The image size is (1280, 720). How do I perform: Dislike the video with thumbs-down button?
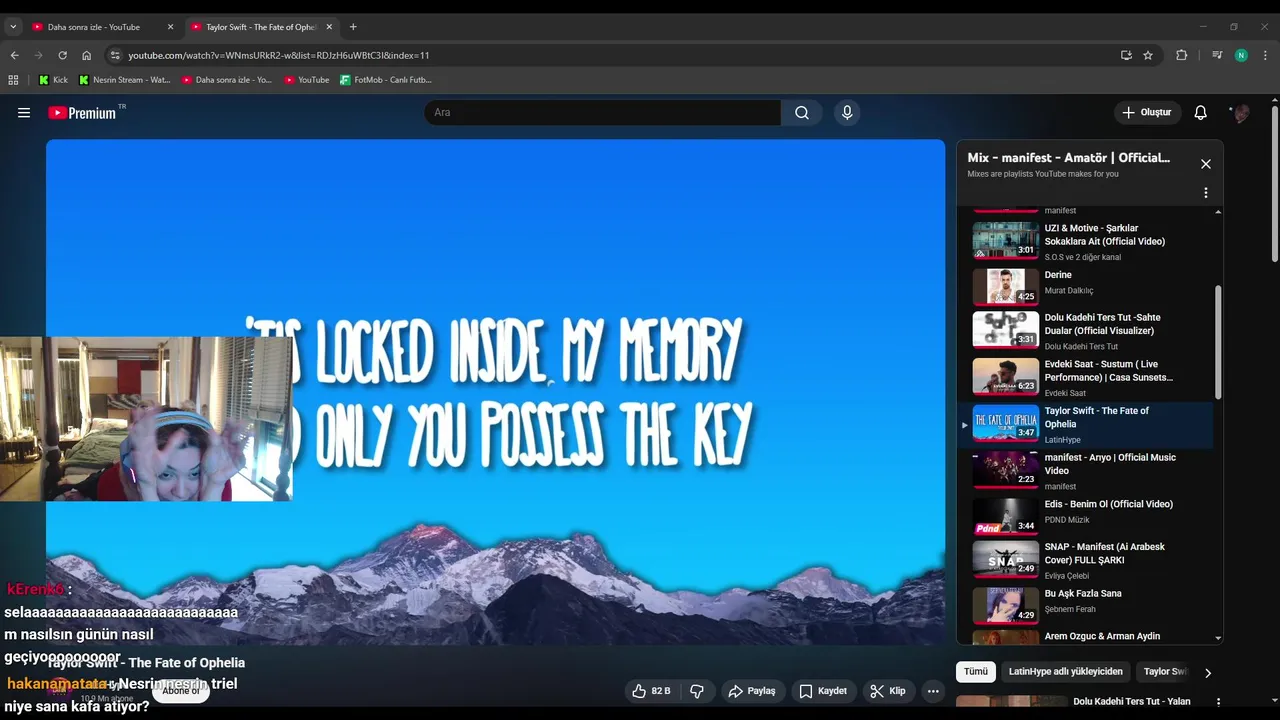point(697,691)
